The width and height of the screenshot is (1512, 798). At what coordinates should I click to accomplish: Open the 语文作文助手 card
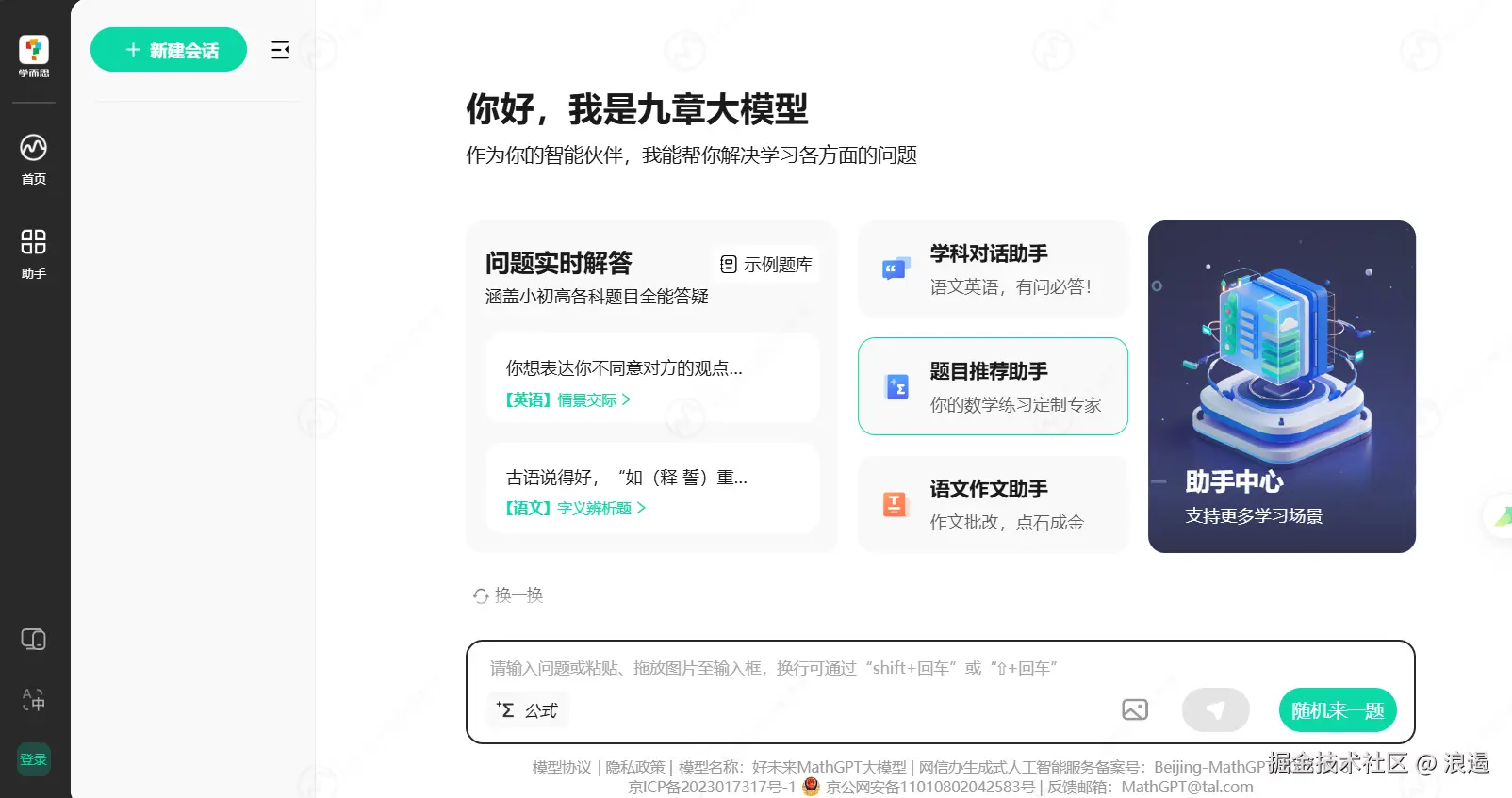tap(993, 504)
